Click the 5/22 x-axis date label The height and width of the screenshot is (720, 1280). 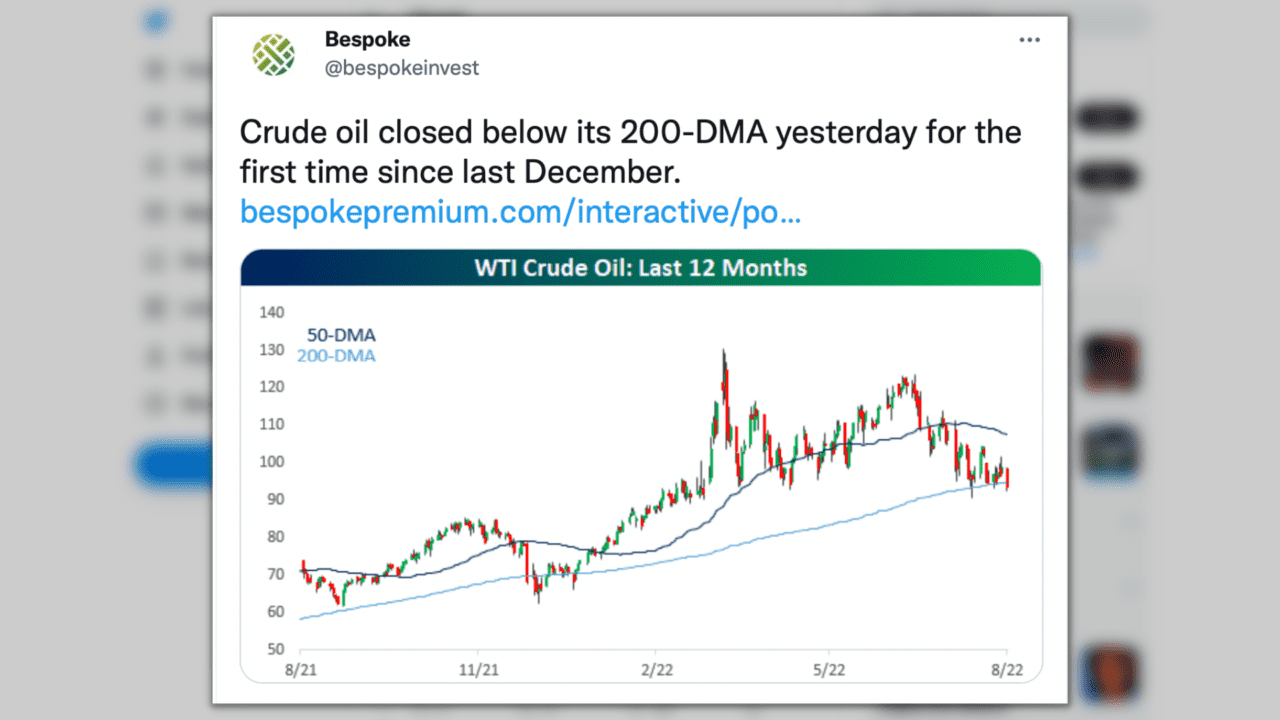point(832,668)
